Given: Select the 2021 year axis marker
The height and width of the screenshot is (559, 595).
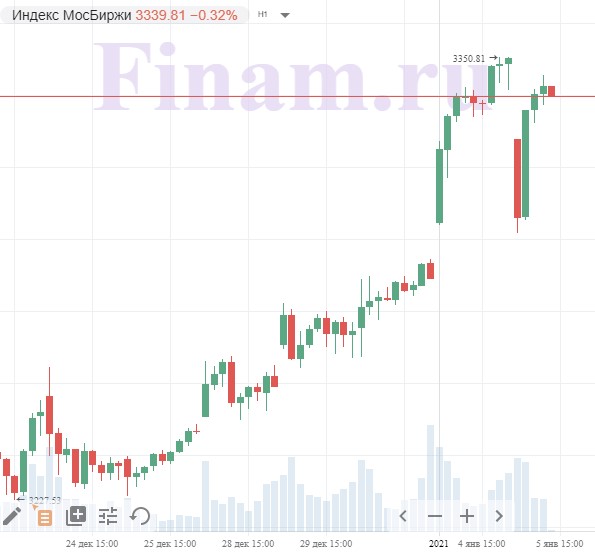Looking at the screenshot, I should (438, 543).
